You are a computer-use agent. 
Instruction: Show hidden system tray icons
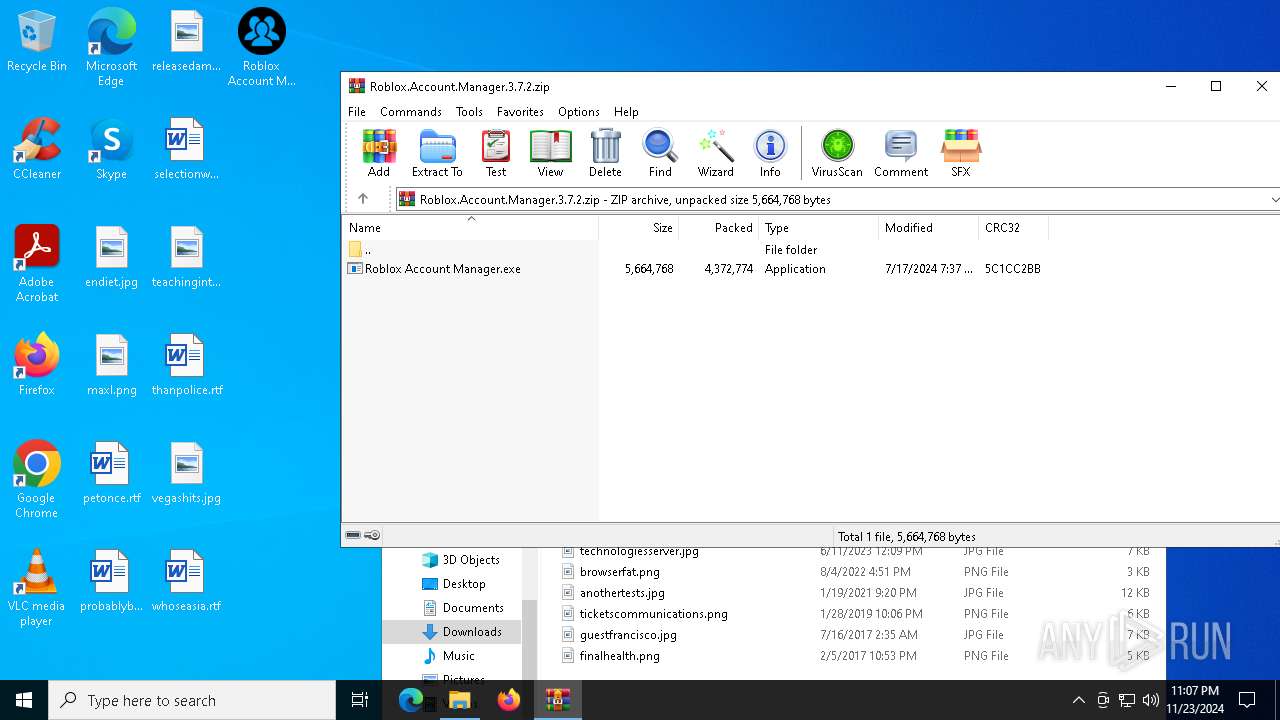coord(1078,700)
